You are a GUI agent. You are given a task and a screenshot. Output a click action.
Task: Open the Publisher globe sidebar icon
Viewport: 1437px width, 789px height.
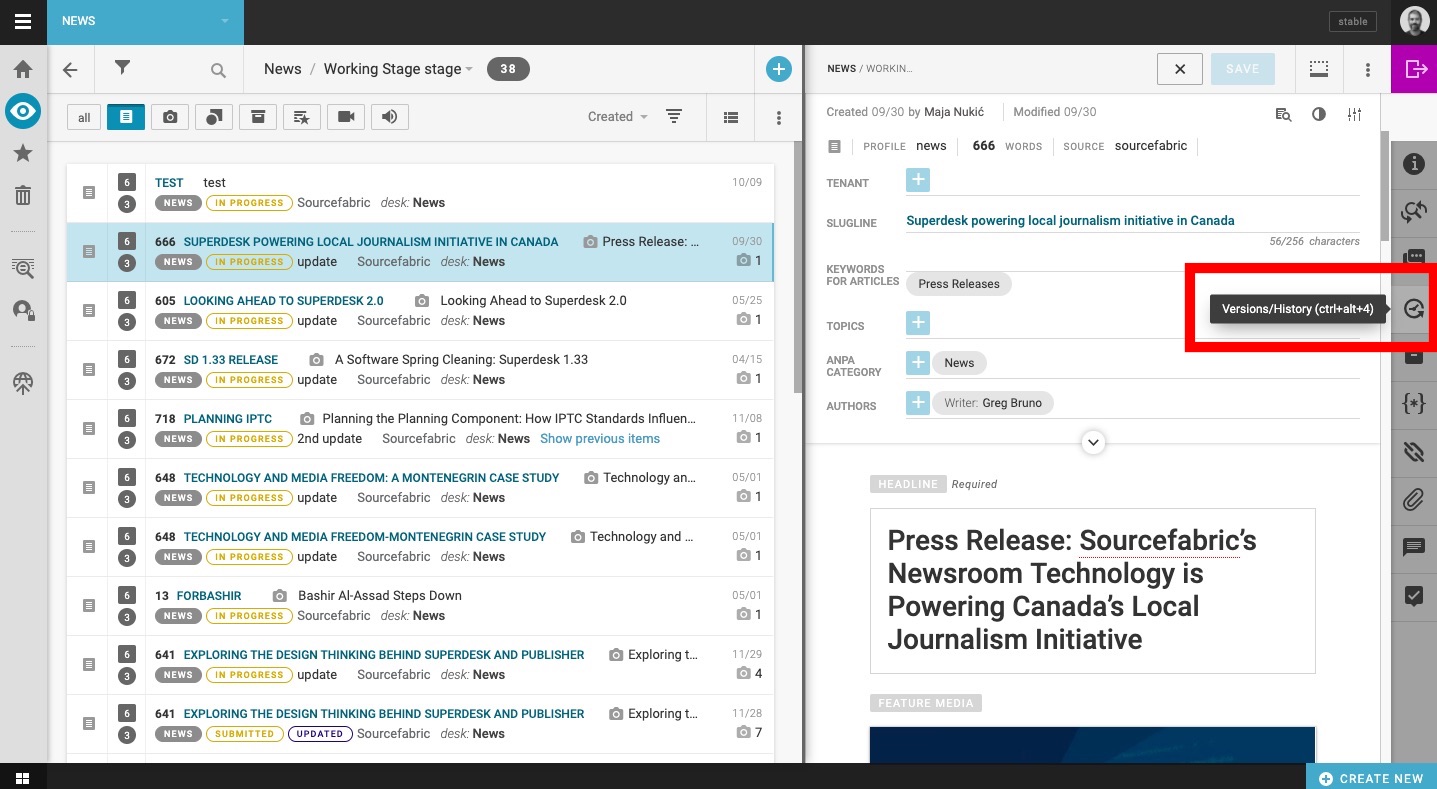click(x=22, y=383)
